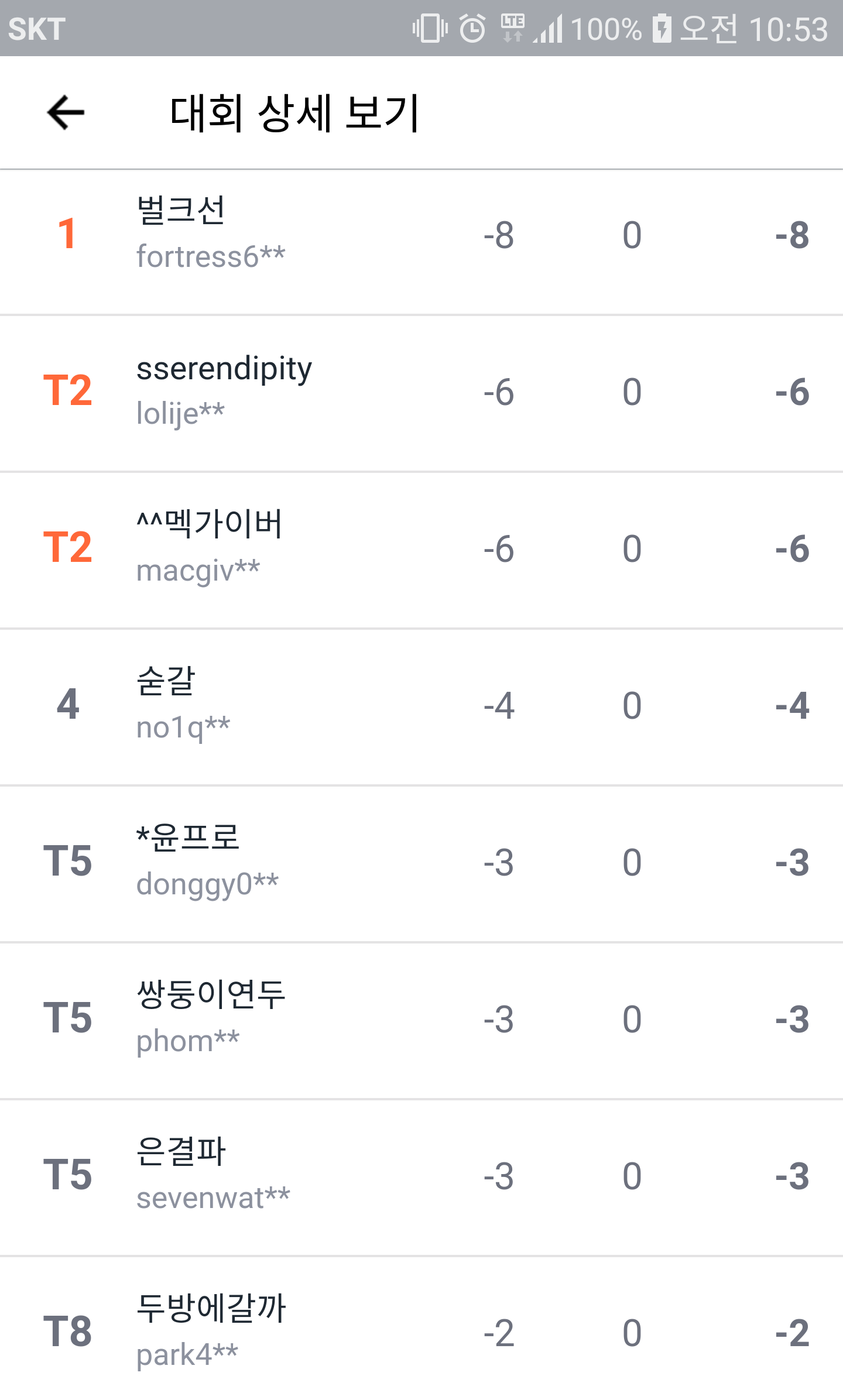Open *윤프로 player entry

[x=421, y=863]
